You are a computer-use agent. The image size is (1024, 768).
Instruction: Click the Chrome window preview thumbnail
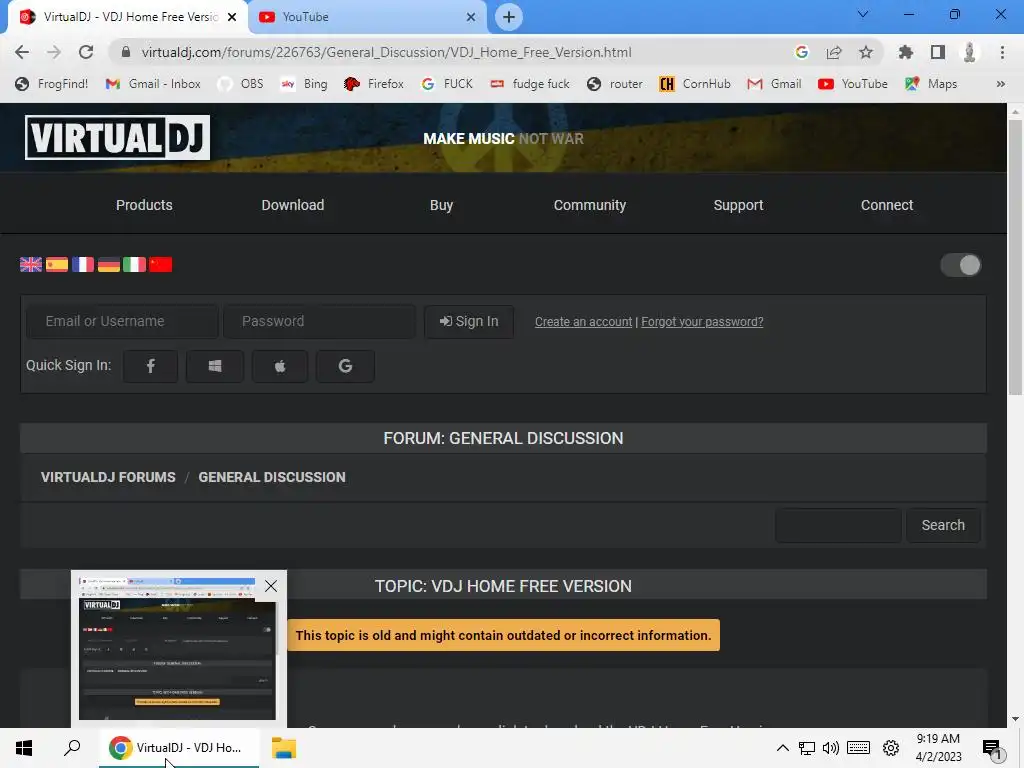(178, 648)
